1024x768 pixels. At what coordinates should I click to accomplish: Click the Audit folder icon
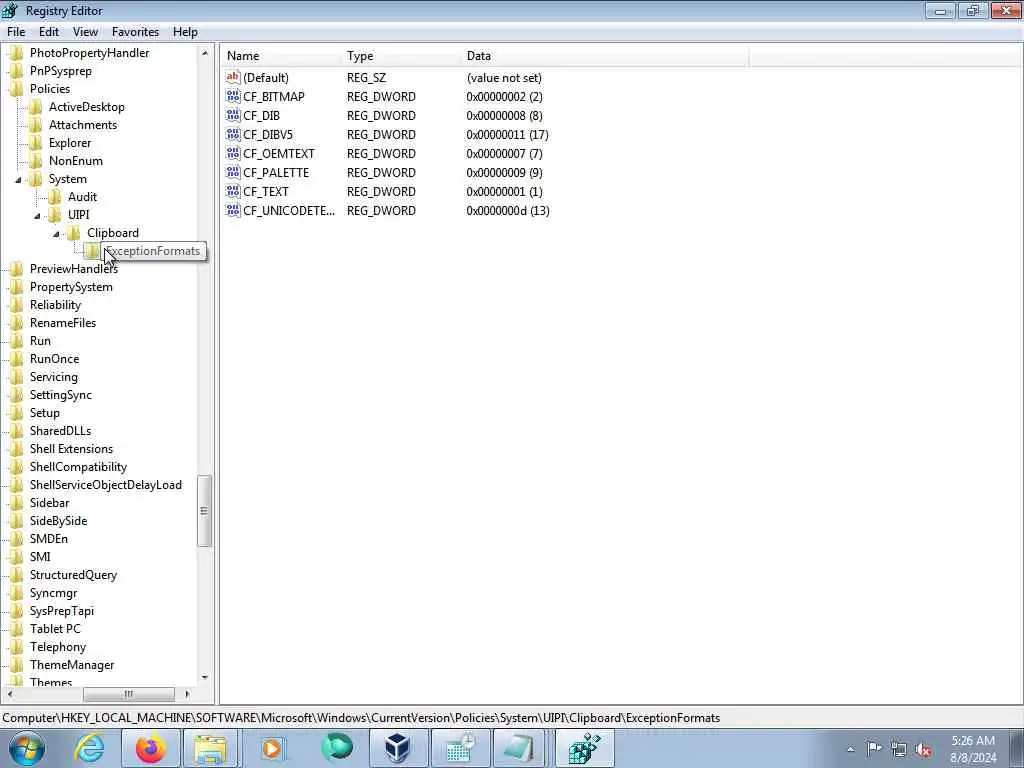click(55, 197)
